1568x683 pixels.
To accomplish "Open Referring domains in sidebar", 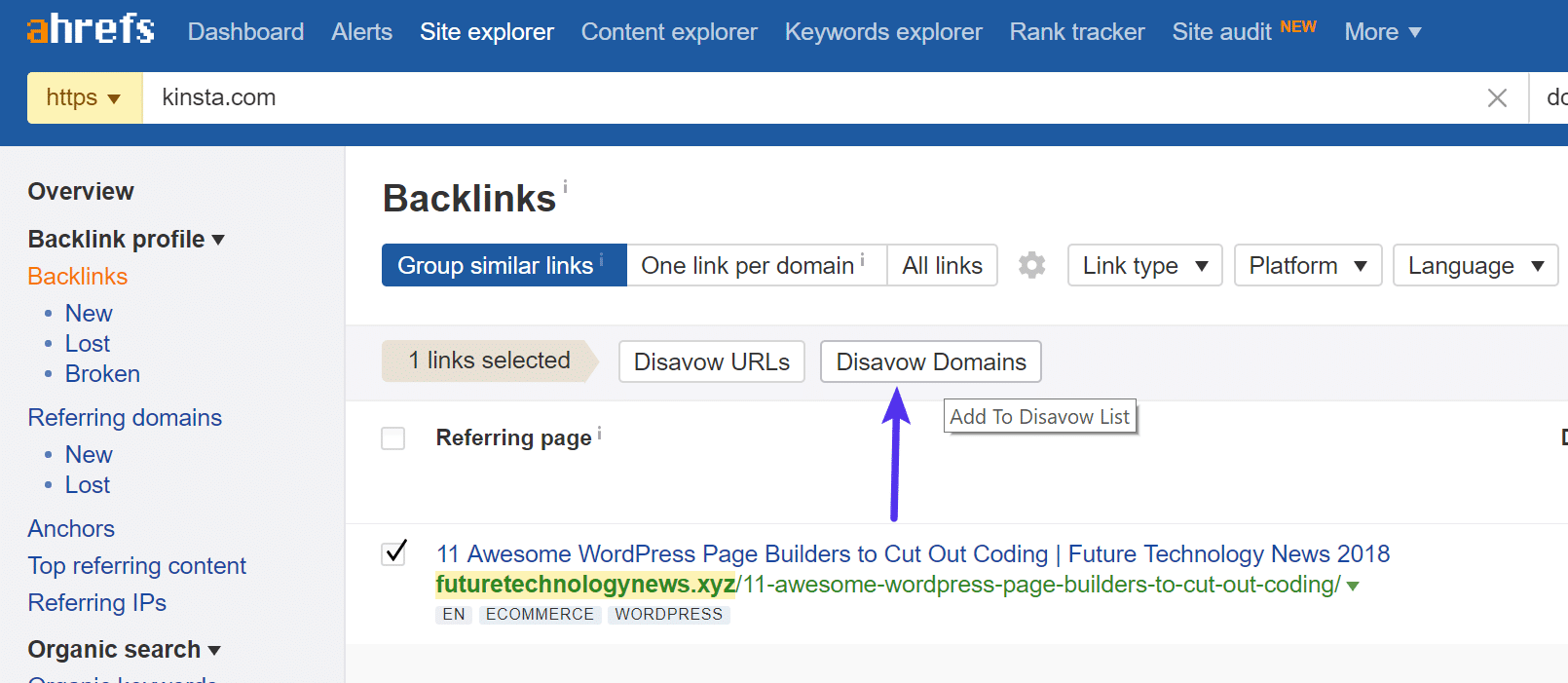I will [x=125, y=417].
